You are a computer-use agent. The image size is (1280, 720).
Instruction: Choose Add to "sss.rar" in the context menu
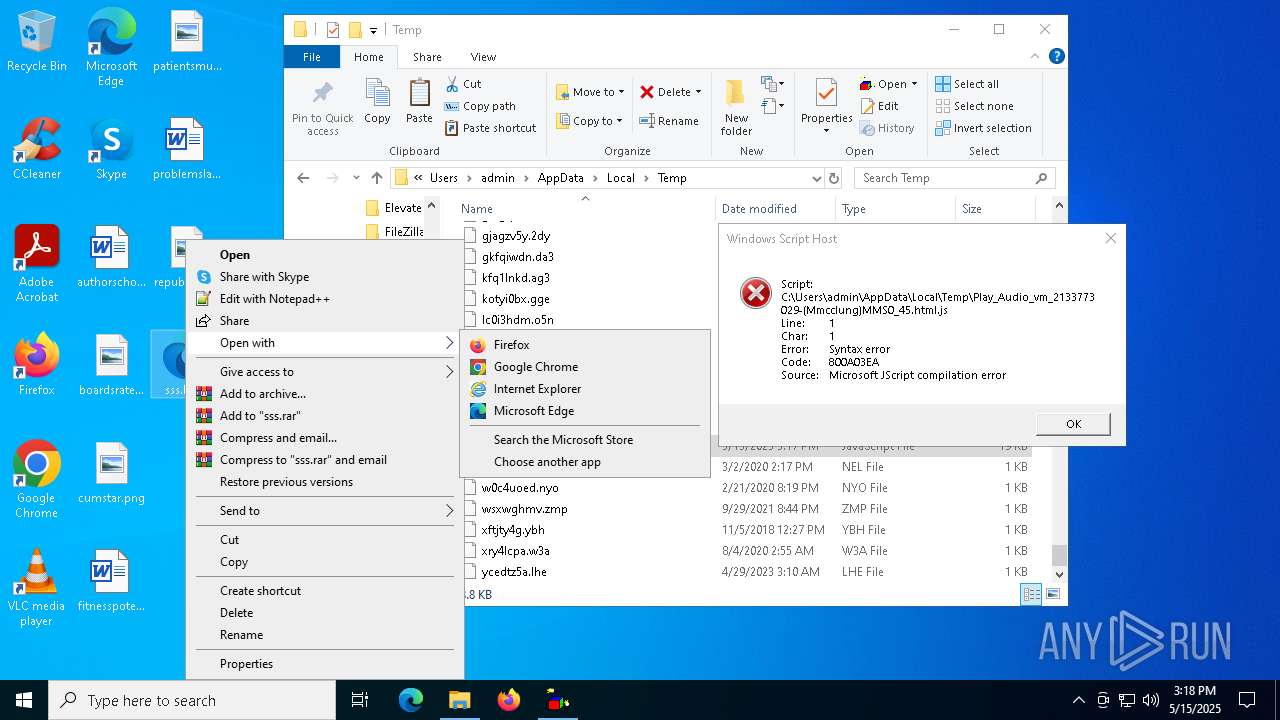point(326,416)
